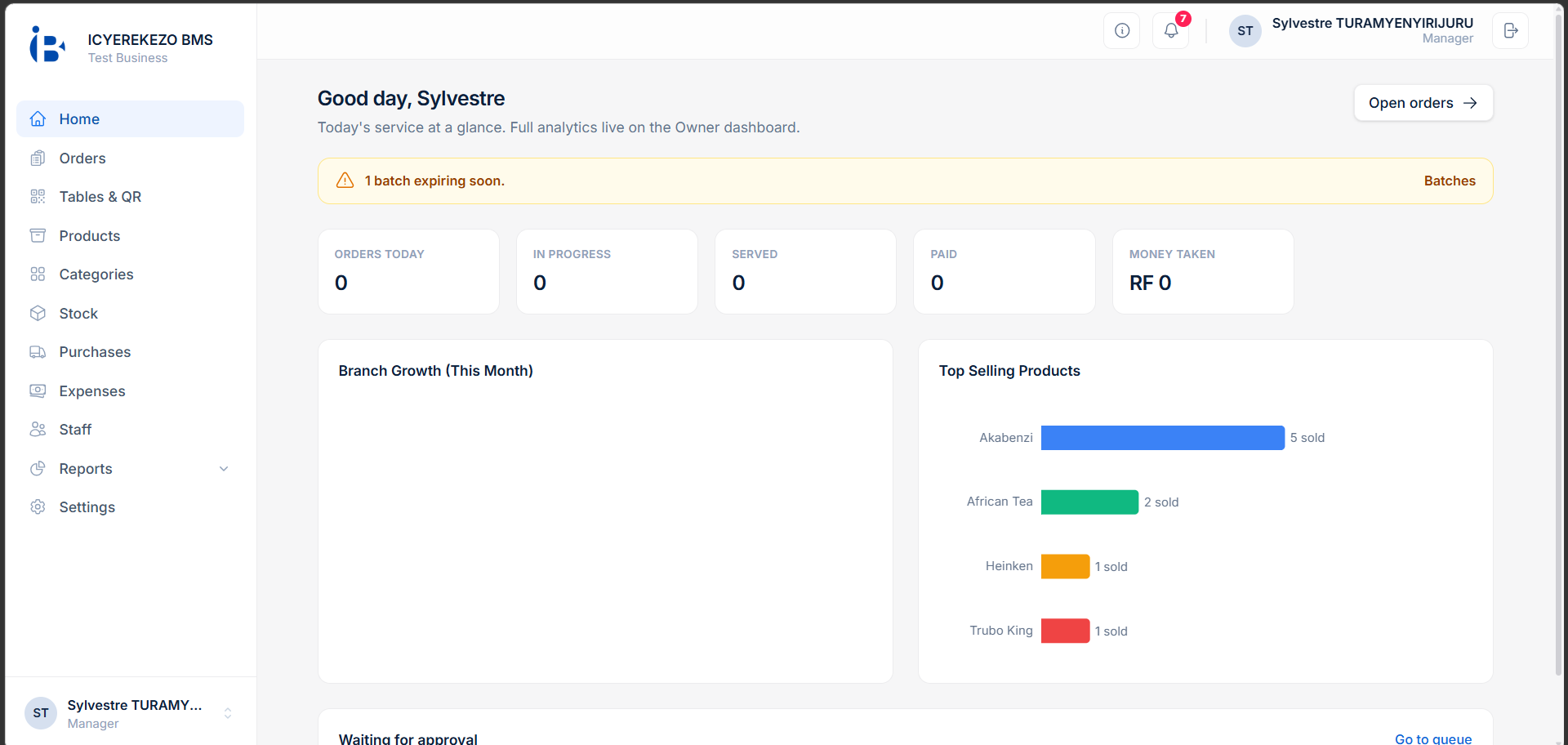The image size is (1568, 745).
Task: Click the Categories grid icon
Action: point(38,274)
